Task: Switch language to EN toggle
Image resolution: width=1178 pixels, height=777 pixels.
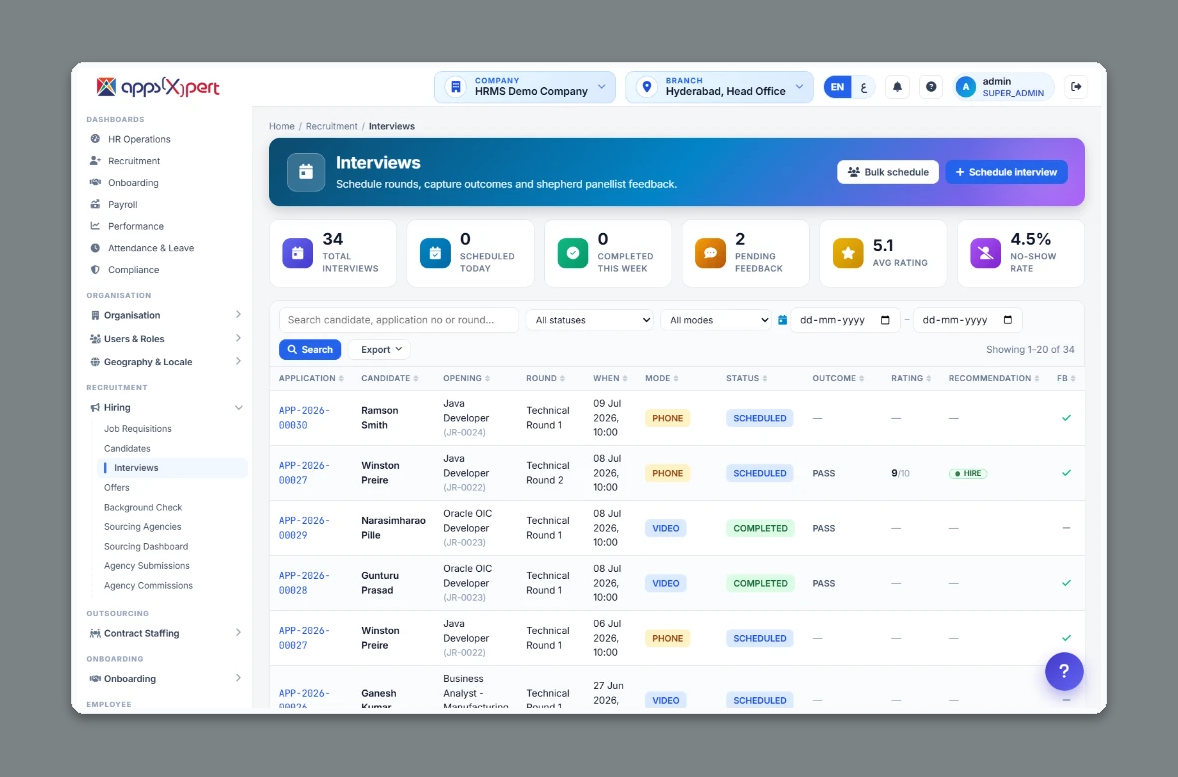Action: [x=837, y=87]
